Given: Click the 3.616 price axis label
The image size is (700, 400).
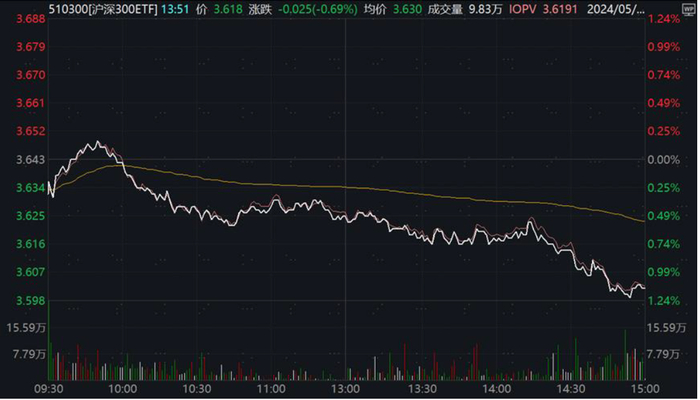Looking at the screenshot, I should [x=31, y=244].
